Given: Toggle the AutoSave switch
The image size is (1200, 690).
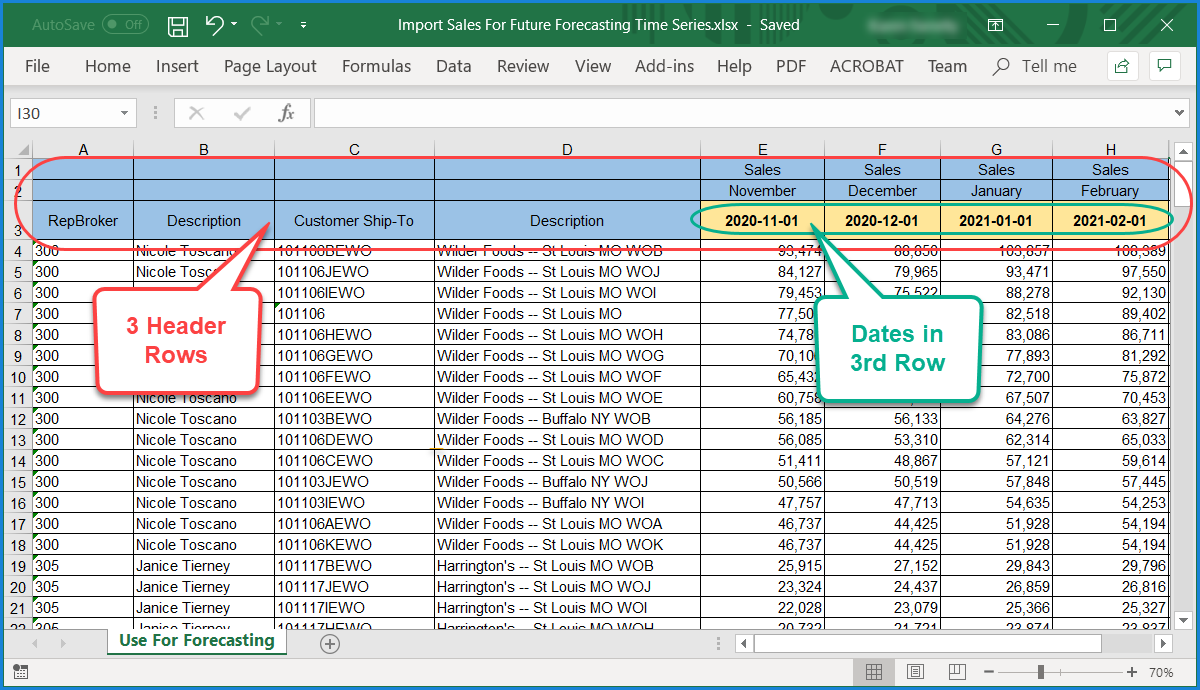Looking at the screenshot, I should pos(125,25).
